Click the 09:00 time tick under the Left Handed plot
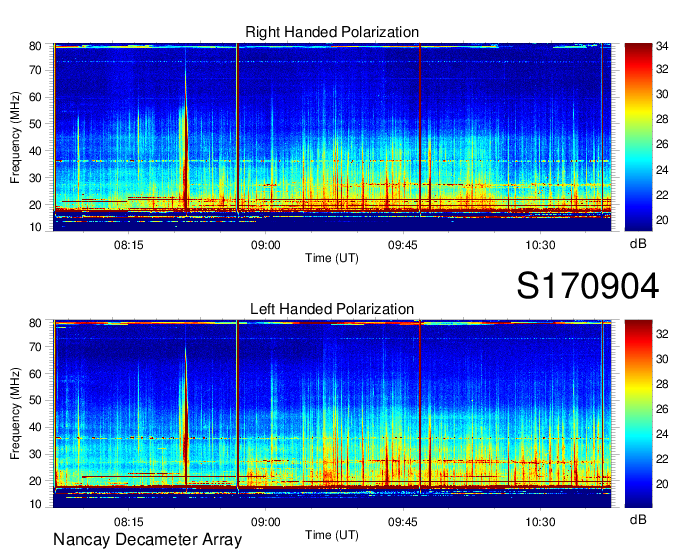Viewport: 680px width, 552px height. point(265,522)
